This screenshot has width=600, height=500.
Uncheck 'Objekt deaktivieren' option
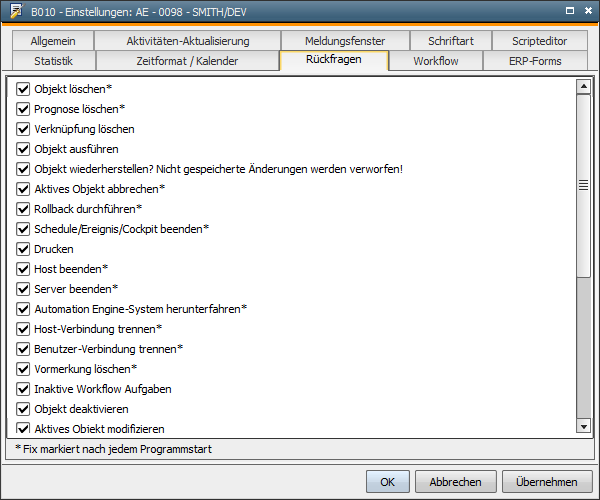point(24,409)
